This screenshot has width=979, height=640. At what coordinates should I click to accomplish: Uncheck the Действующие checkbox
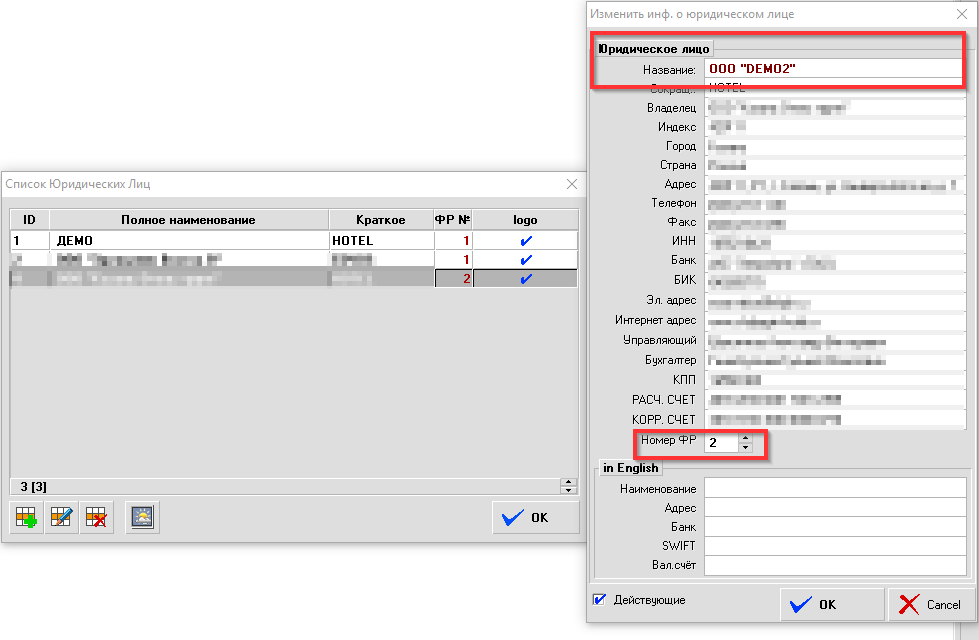click(600, 600)
